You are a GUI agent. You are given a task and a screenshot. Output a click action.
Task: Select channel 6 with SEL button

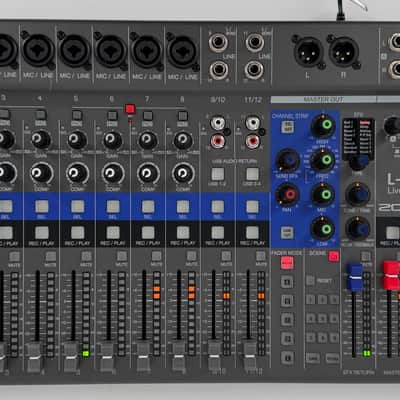113,207
